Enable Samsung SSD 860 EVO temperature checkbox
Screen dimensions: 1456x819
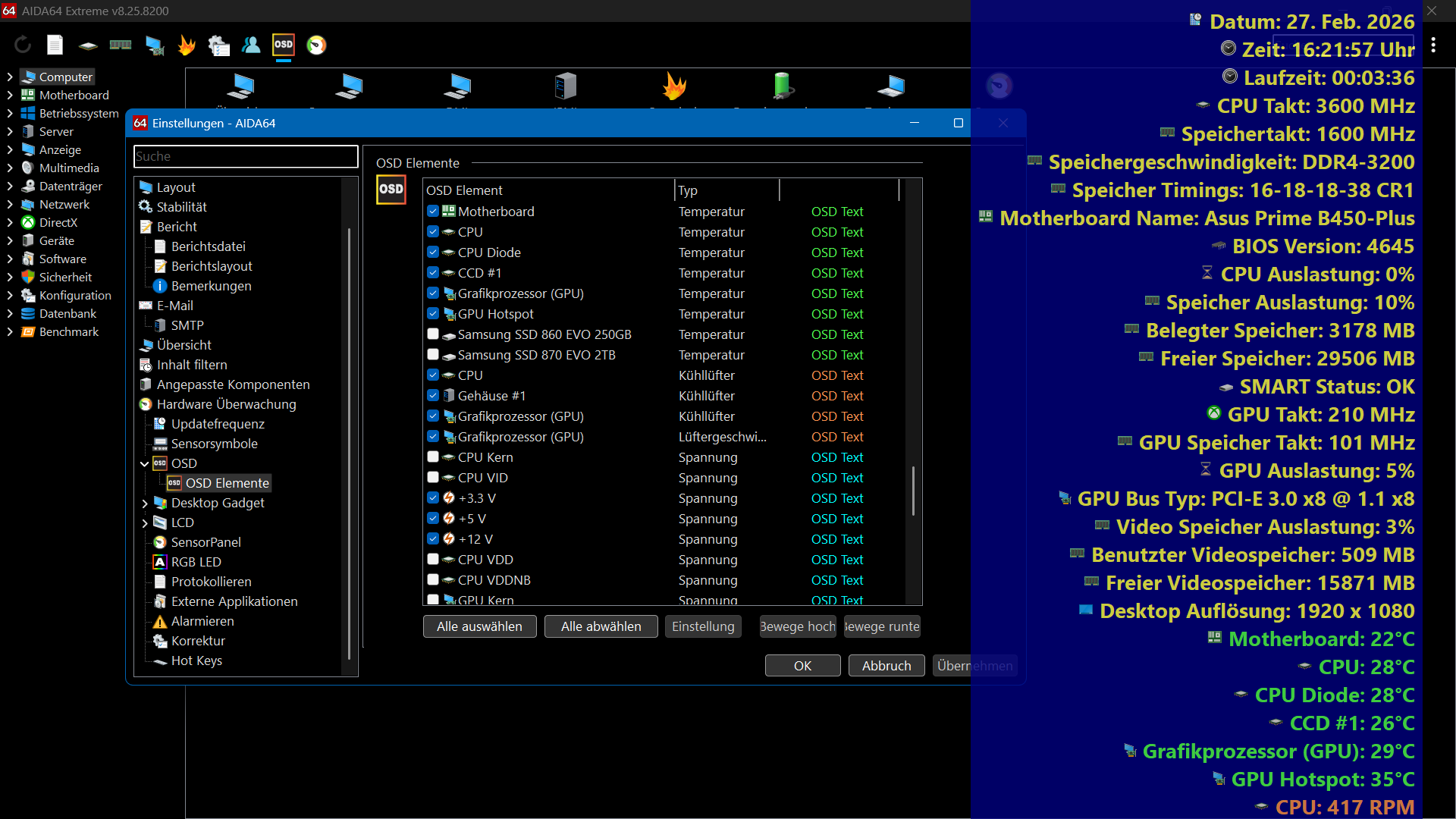click(x=433, y=334)
